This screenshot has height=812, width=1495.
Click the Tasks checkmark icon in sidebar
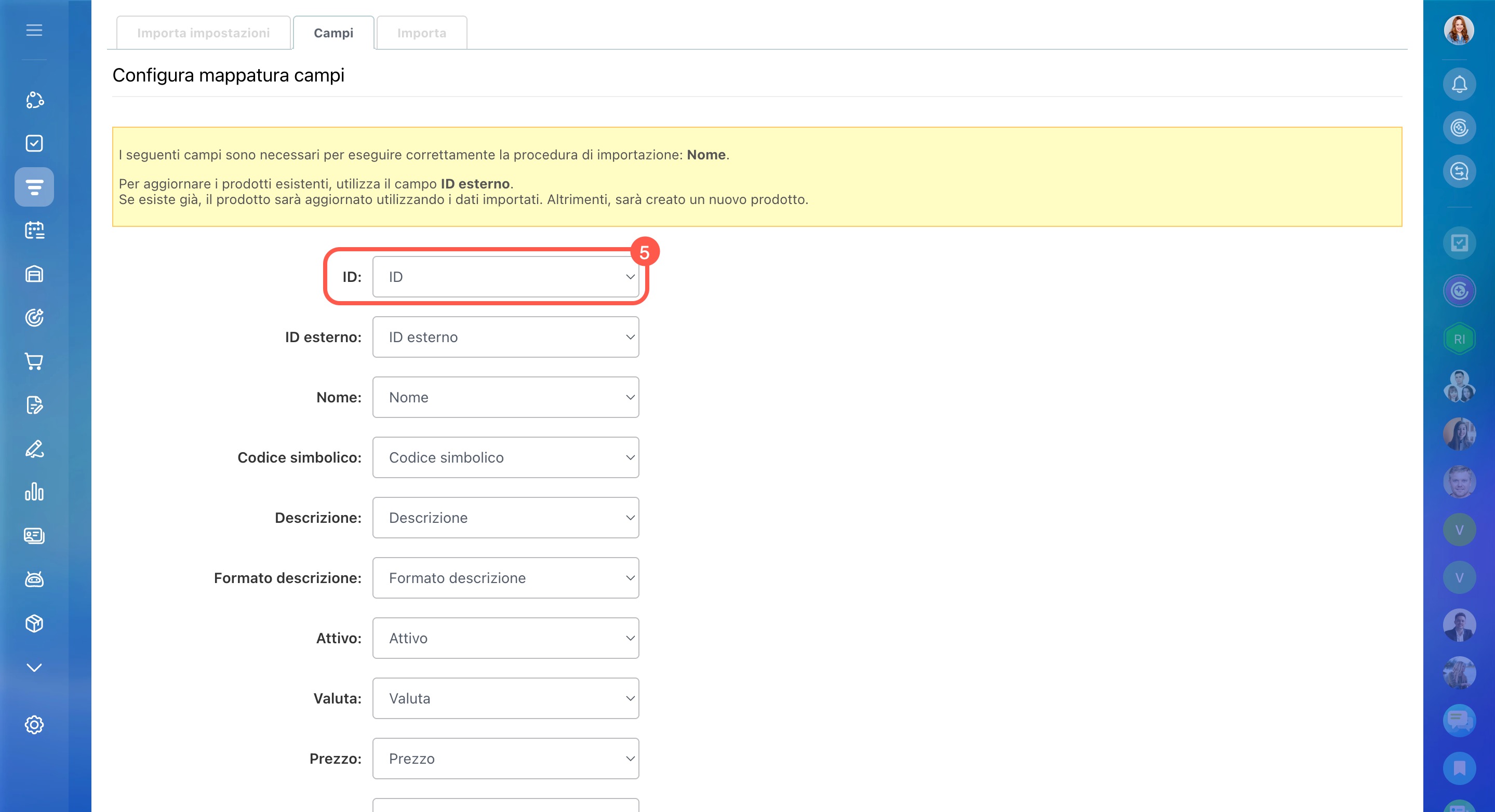(x=34, y=143)
